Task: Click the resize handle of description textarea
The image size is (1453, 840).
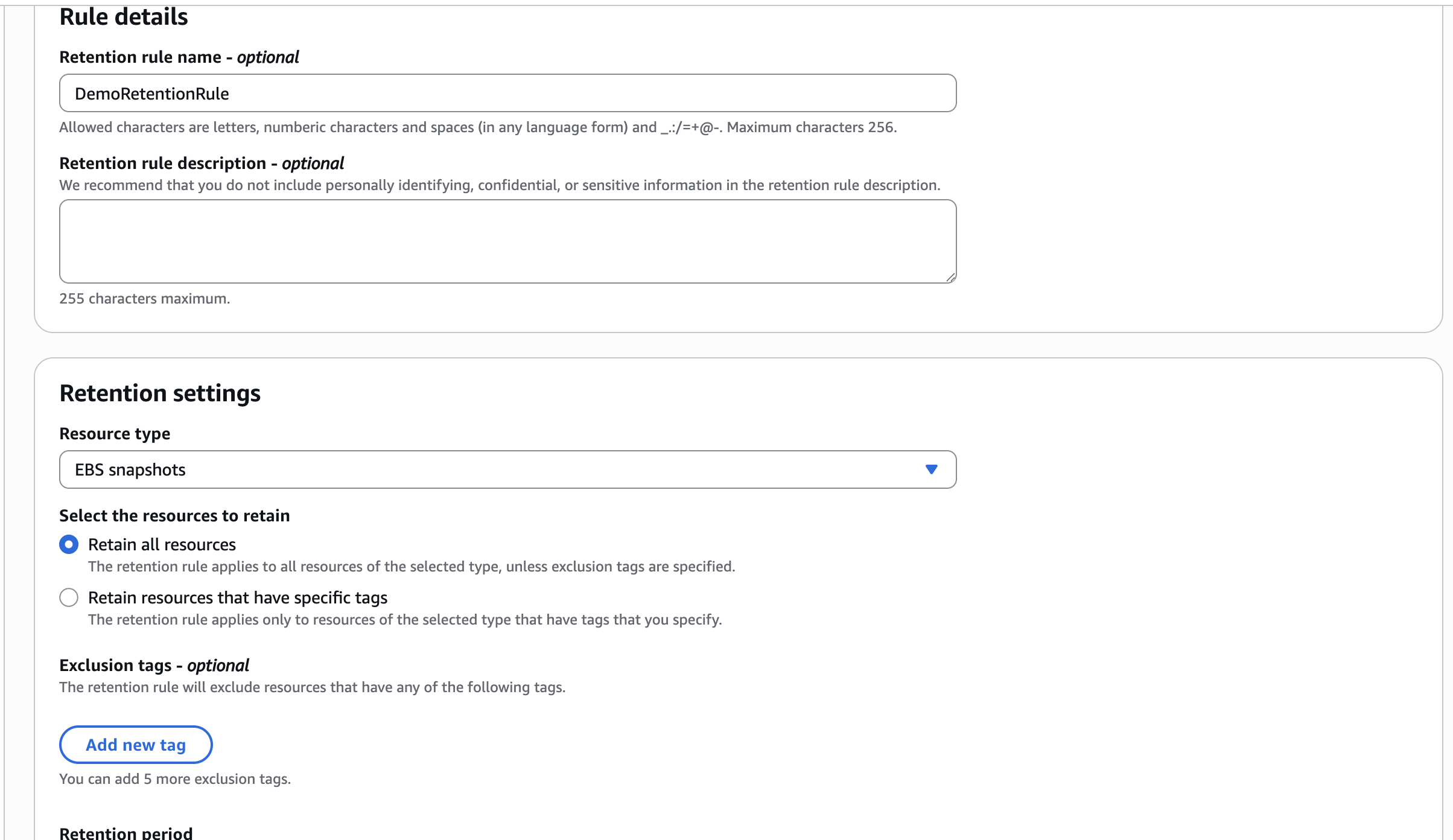Action: point(950,278)
